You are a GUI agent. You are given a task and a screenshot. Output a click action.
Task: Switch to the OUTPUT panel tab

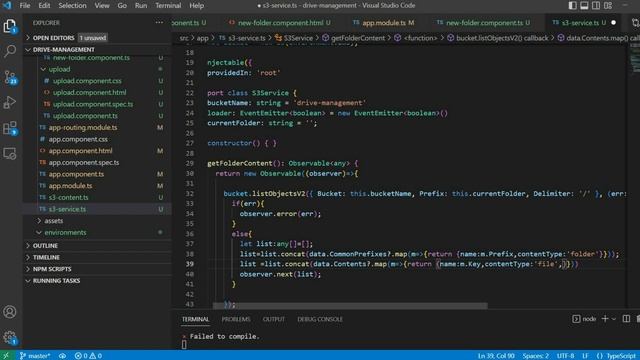coord(273,319)
